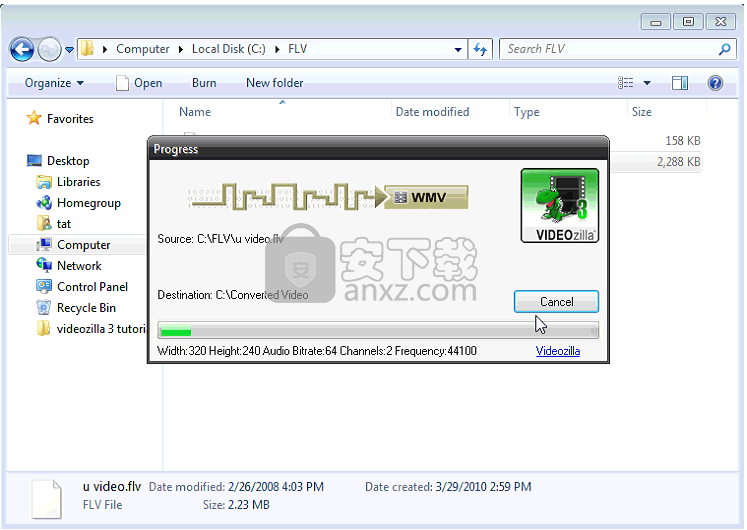
Task: Click the WMV format conversion graphic
Action: coord(328,197)
